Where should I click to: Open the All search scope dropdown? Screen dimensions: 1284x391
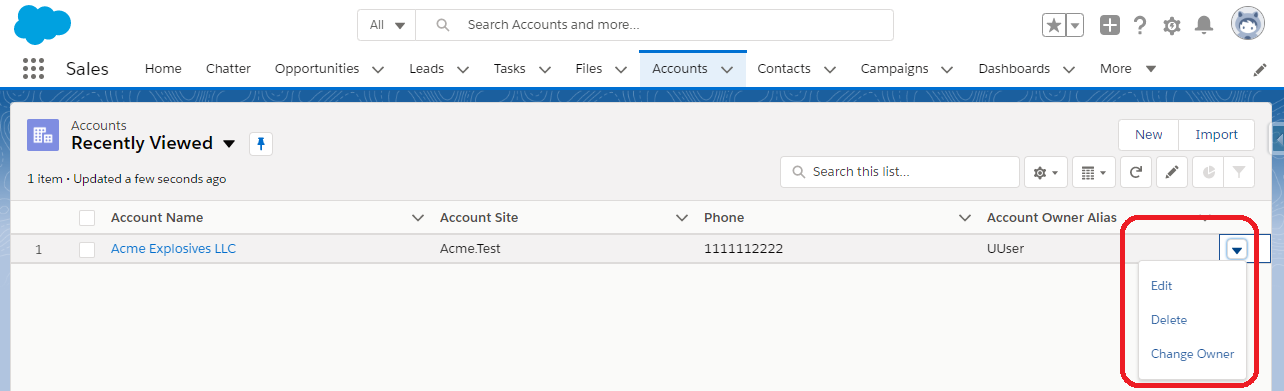(x=387, y=25)
